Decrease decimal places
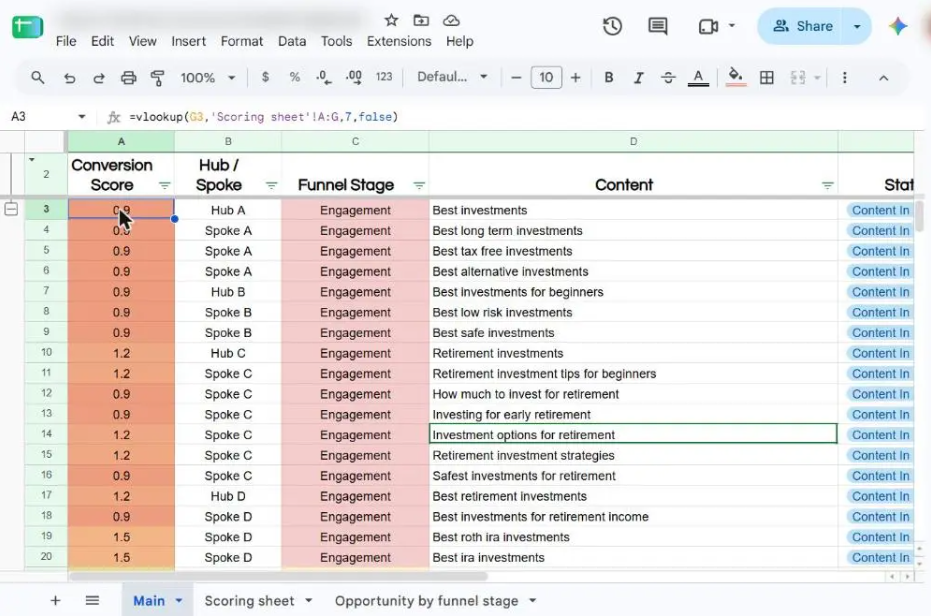 [324, 77]
